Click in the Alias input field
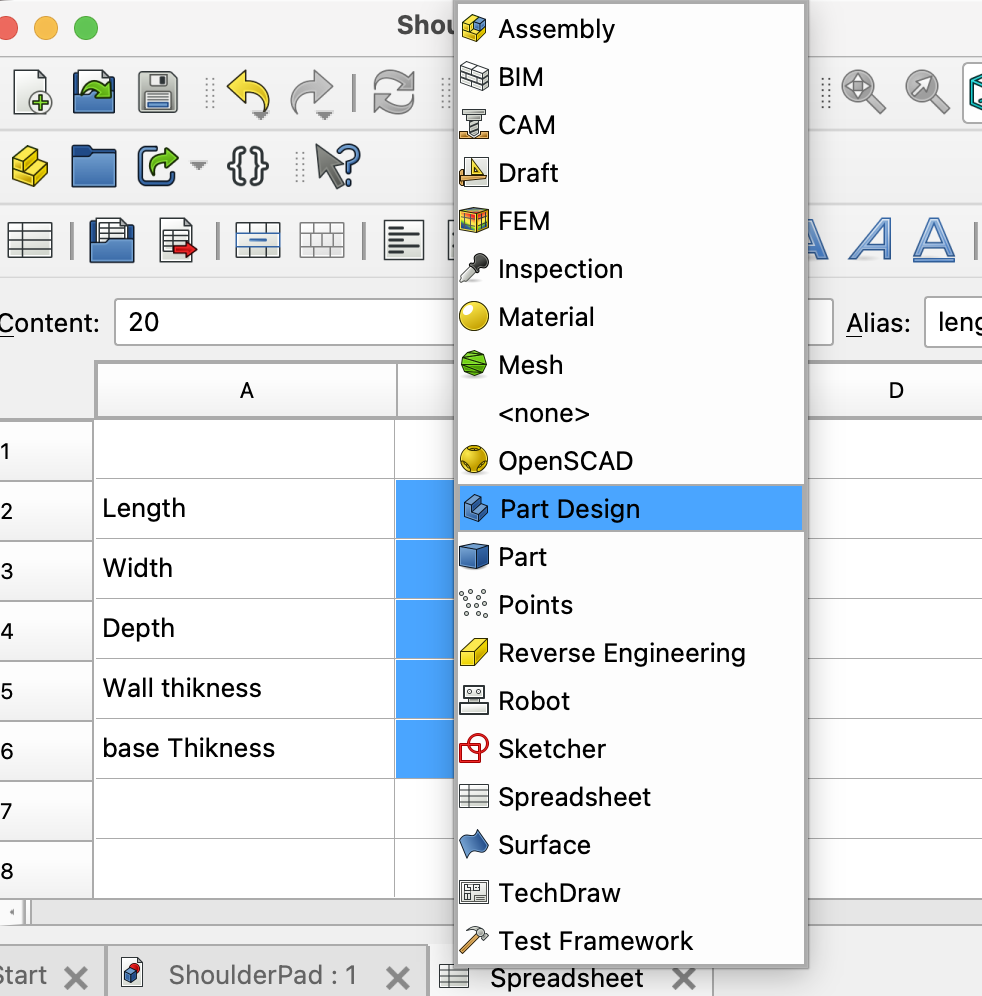This screenshot has width=982, height=996. [953, 322]
